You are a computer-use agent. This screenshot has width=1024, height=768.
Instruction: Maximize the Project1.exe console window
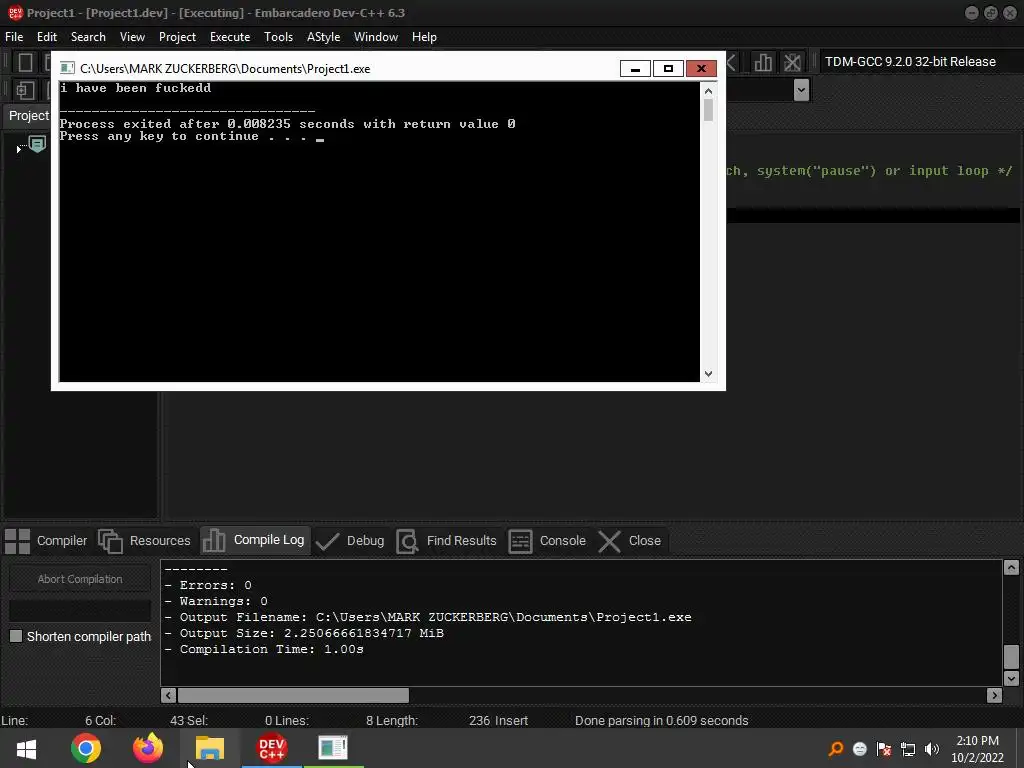tap(668, 69)
